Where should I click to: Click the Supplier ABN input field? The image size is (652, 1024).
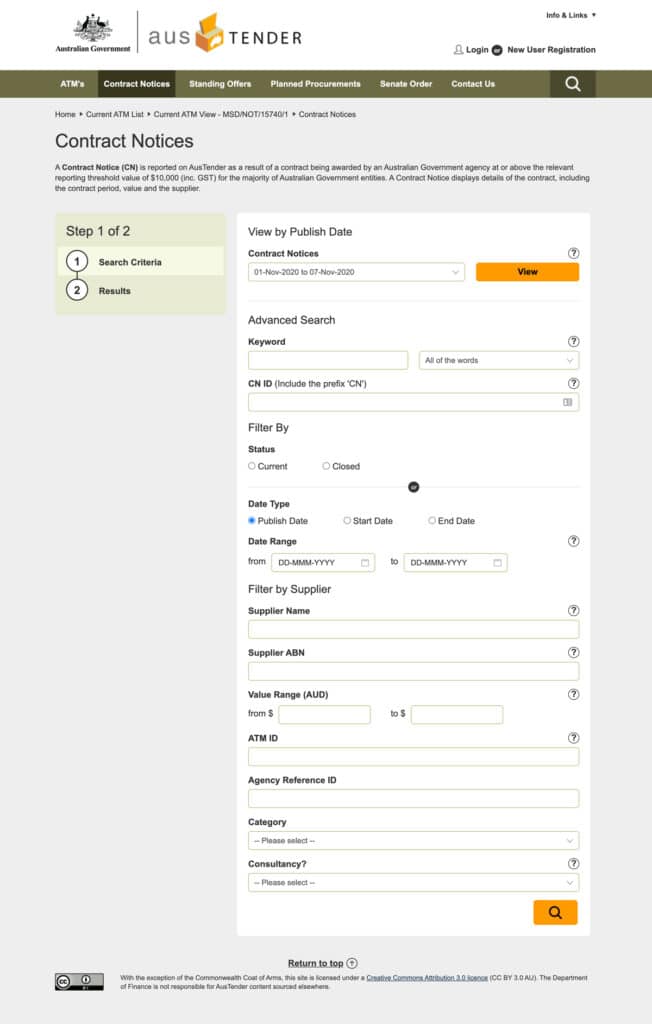tap(413, 671)
